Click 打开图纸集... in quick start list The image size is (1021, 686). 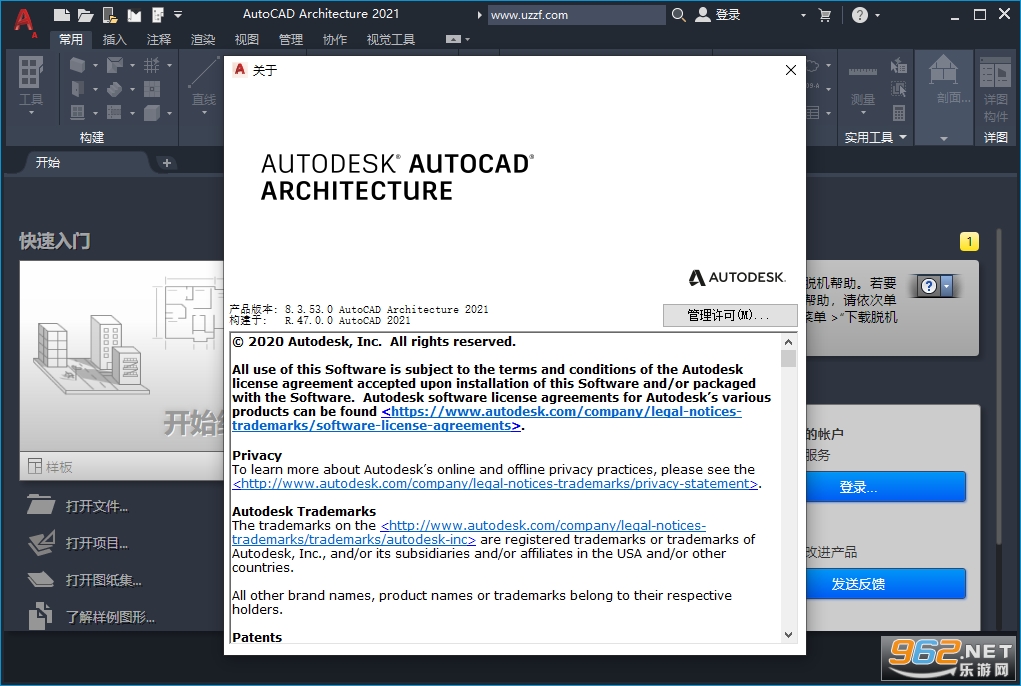[x=85, y=579]
